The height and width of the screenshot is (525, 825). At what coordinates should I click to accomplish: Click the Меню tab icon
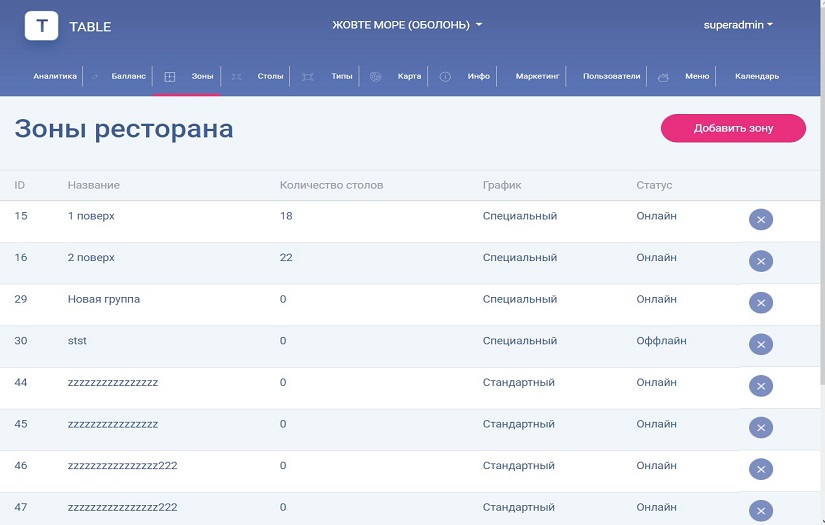pyautogui.click(x=663, y=77)
